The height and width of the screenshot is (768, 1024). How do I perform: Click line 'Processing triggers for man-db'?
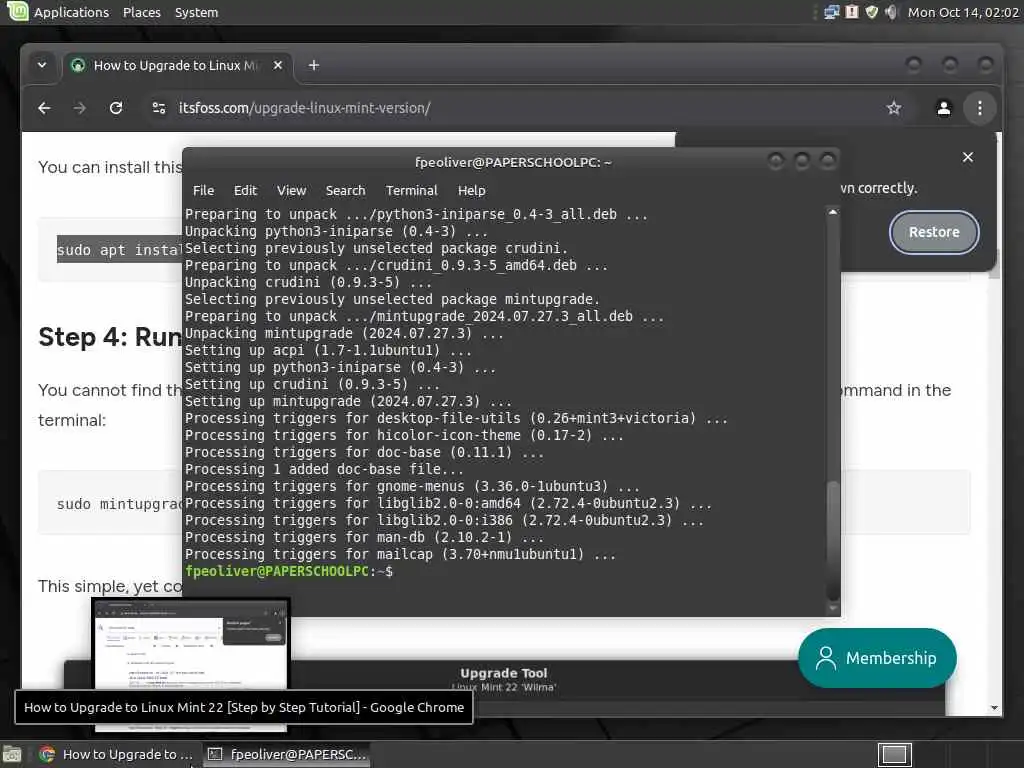click(364, 537)
